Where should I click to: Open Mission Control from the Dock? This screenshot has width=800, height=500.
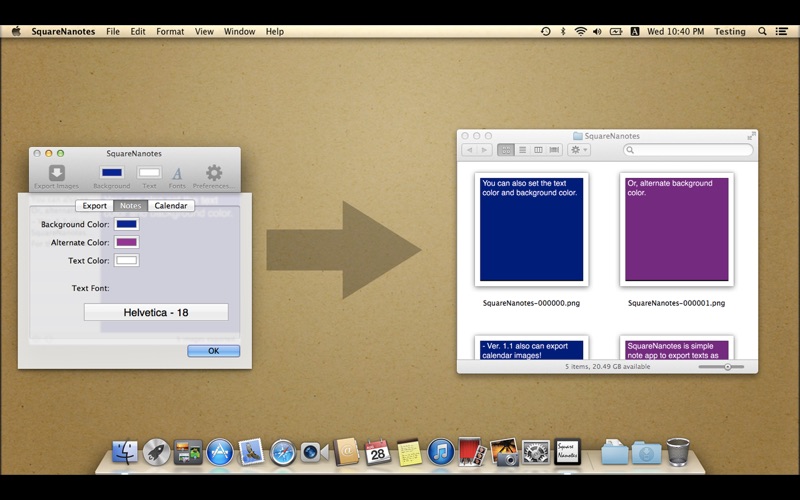coord(188,452)
